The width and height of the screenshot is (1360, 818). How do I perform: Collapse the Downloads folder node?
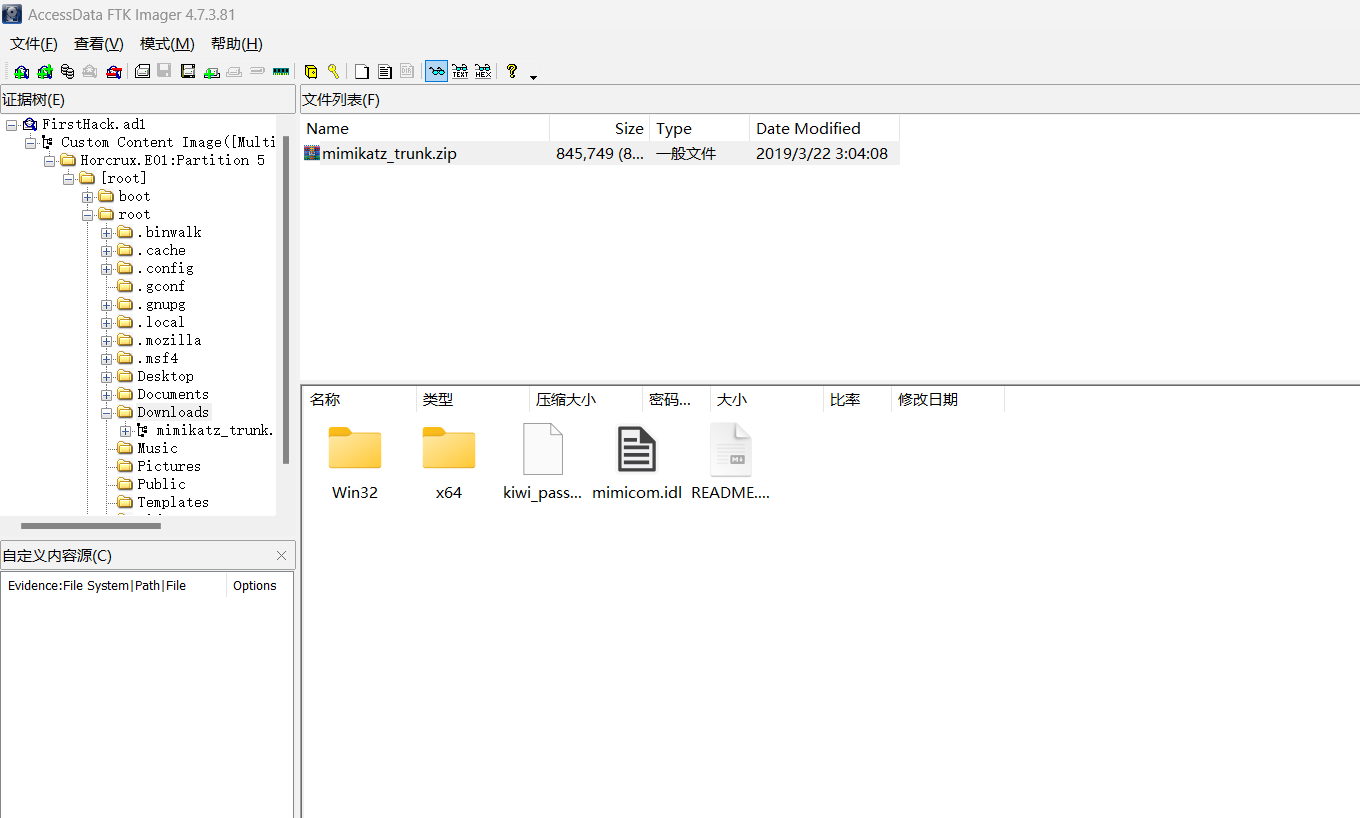[106, 413]
